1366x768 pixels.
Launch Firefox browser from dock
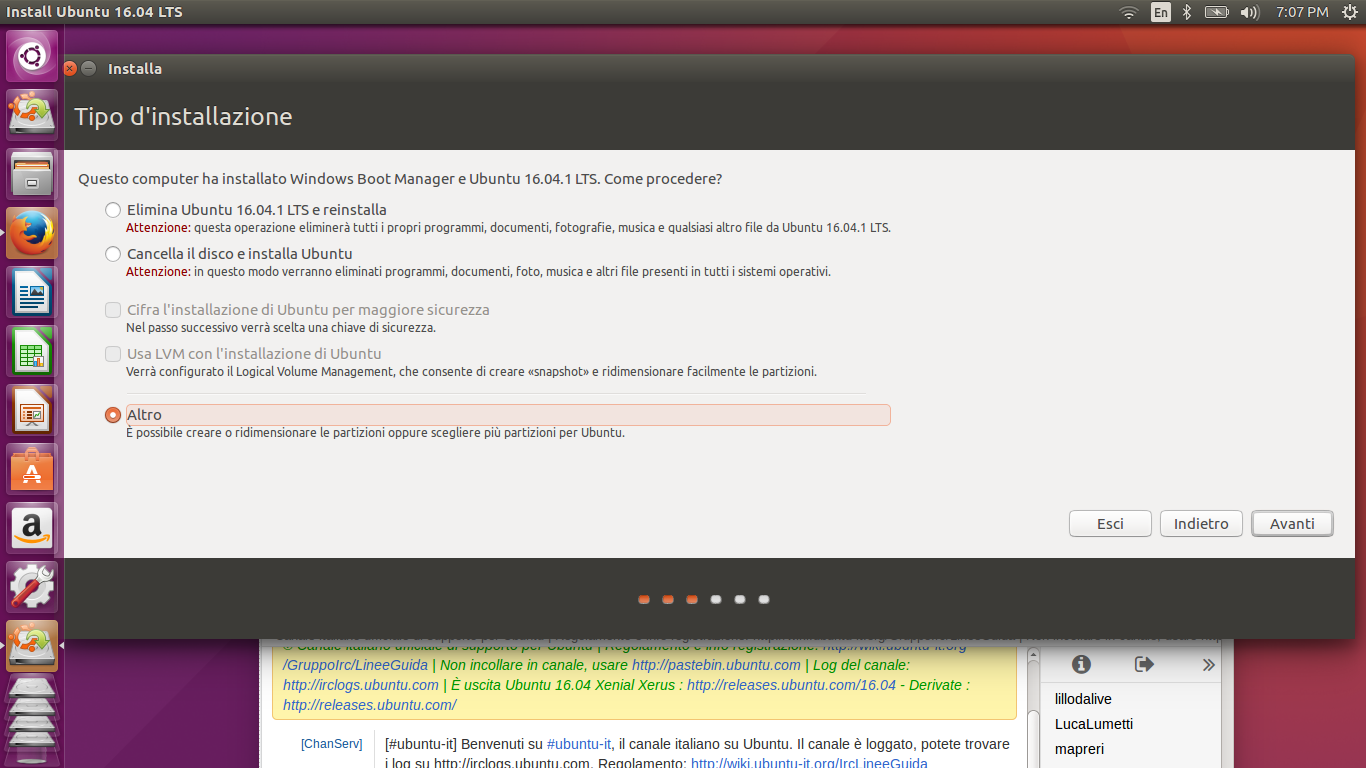pyautogui.click(x=32, y=231)
